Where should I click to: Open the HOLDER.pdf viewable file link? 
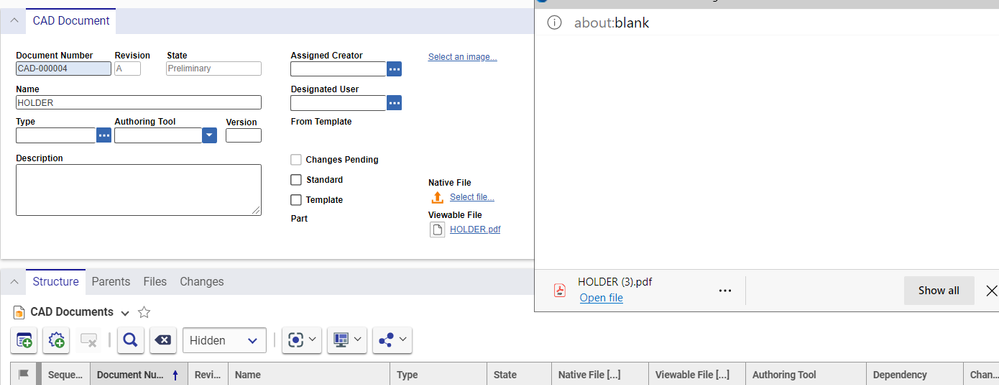point(475,229)
